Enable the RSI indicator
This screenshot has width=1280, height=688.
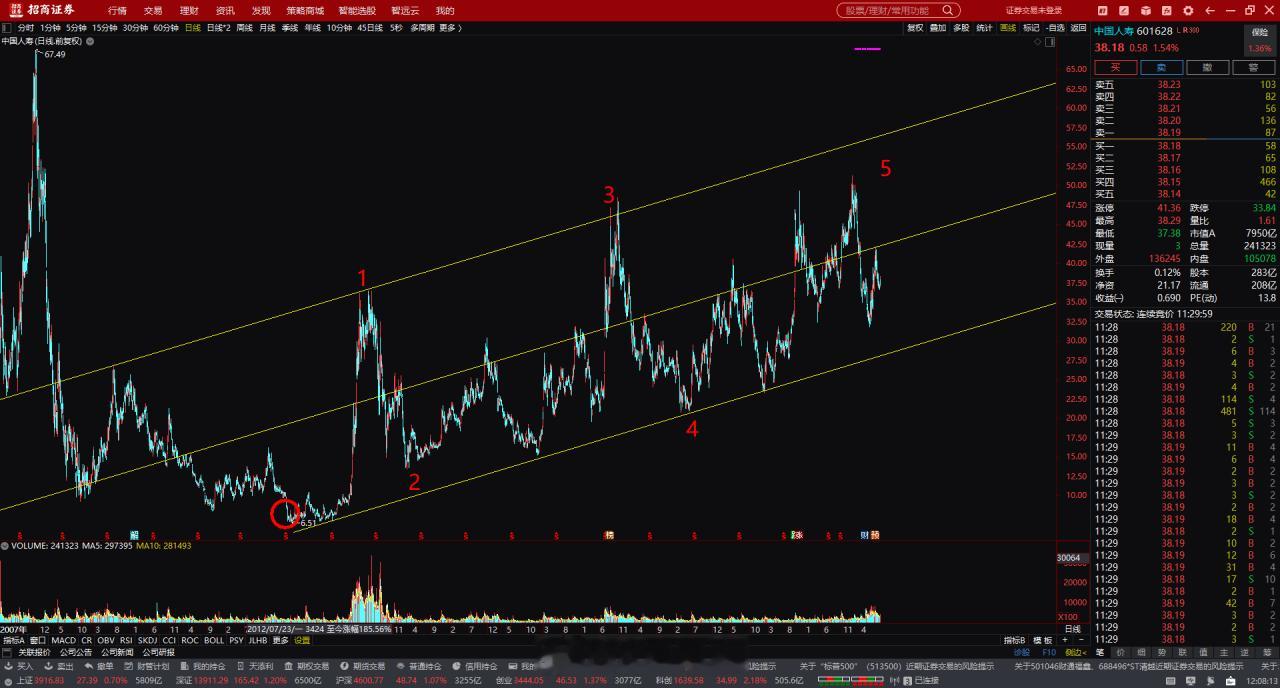click(x=127, y=640)
